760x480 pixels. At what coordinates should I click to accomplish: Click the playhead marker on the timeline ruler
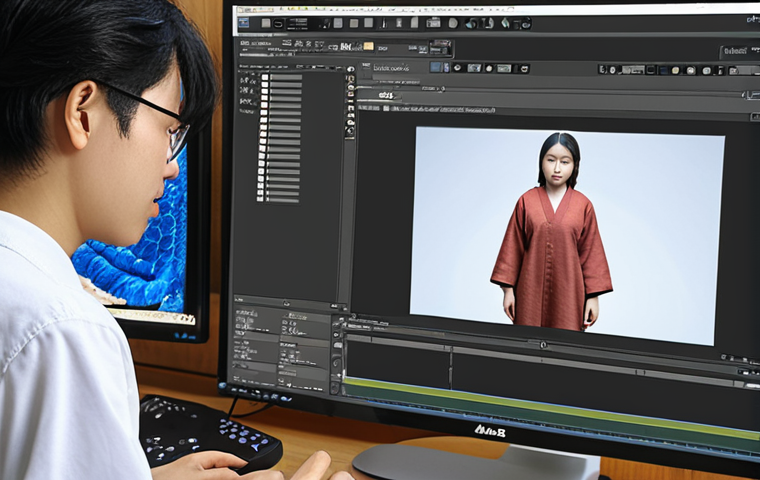click(x=543, y=345)
